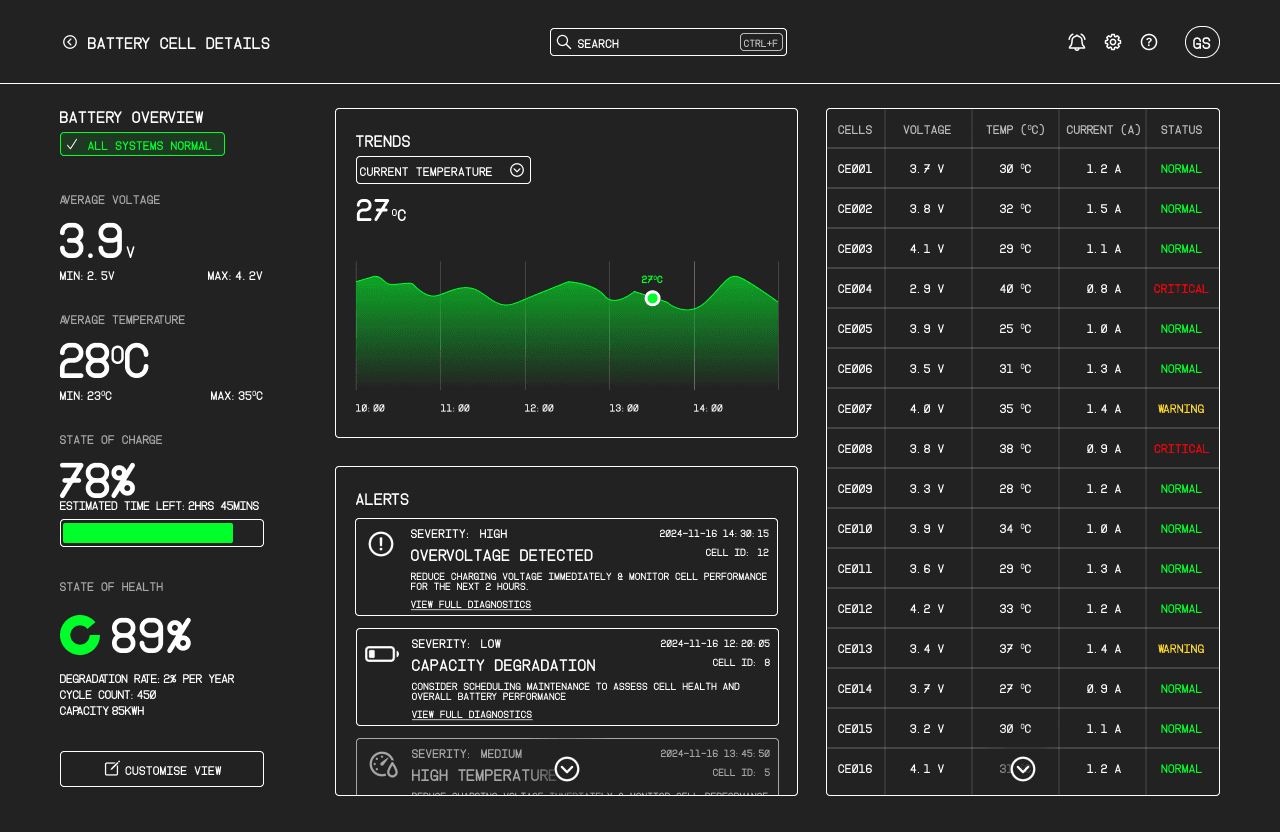Click the Voltage column header
1280x832 pixels.
[927, 129]
